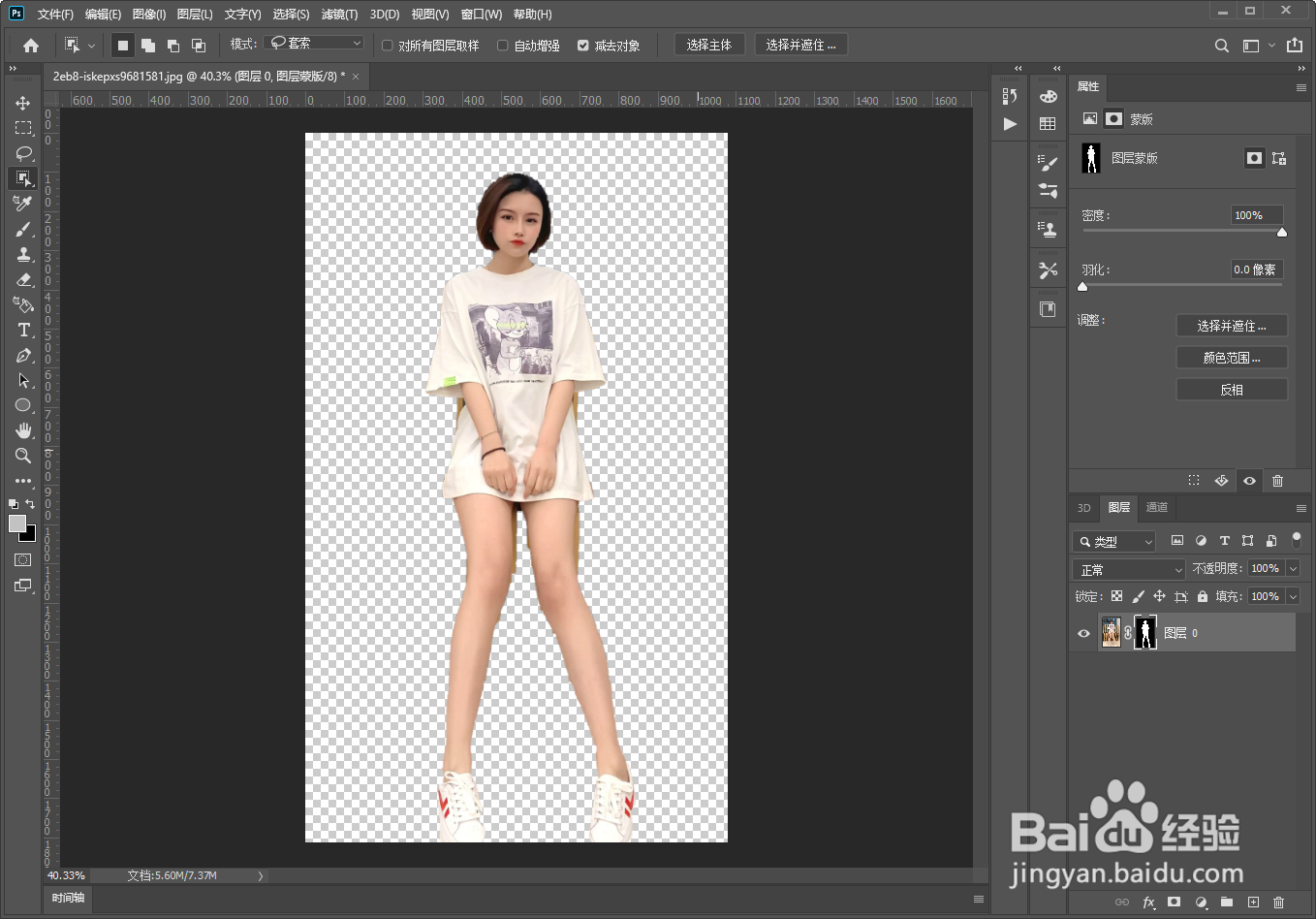Click the Invert mask button
The height and width of the screenshot is (919, 1316).
pos(1232,390)
